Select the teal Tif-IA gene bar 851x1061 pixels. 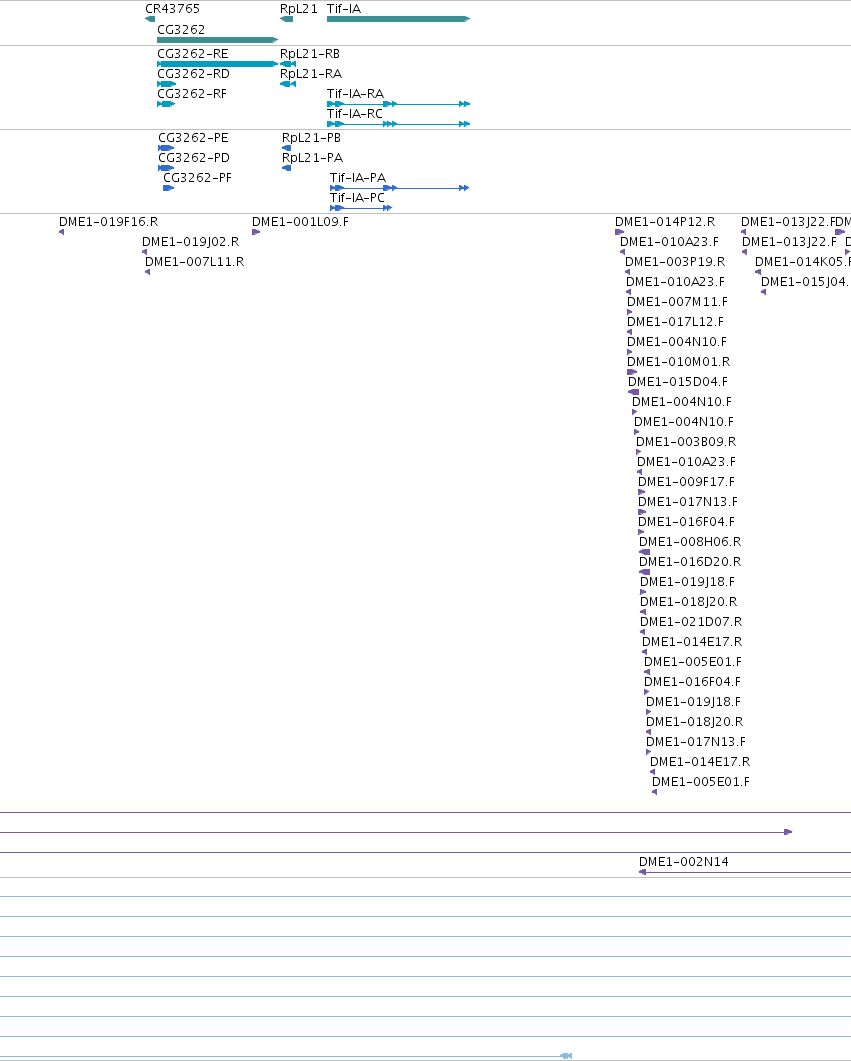click(x=398, y=19)
